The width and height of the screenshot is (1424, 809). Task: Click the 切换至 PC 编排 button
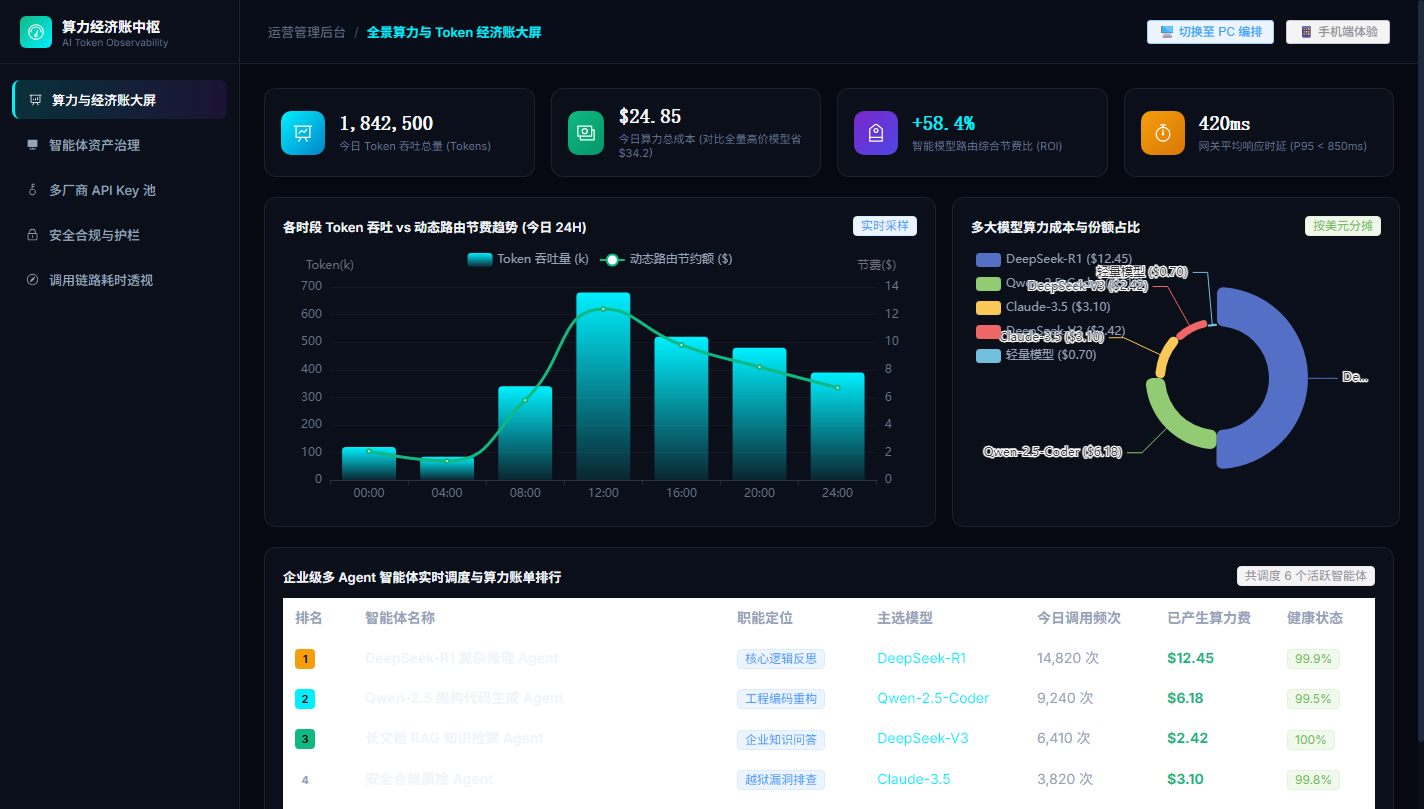(1211, 32)
